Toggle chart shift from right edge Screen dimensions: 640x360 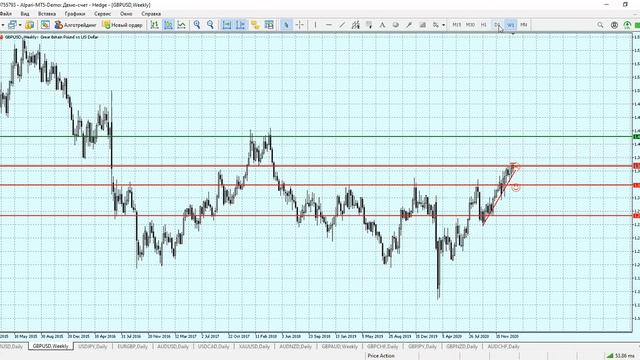click(240, 25)
